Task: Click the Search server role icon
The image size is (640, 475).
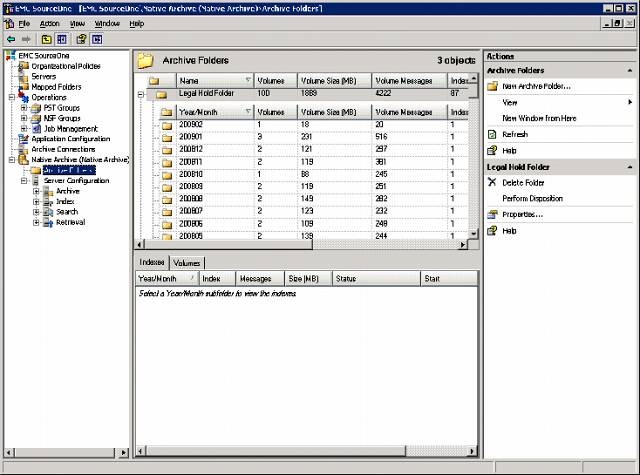Action: [48, 212]
